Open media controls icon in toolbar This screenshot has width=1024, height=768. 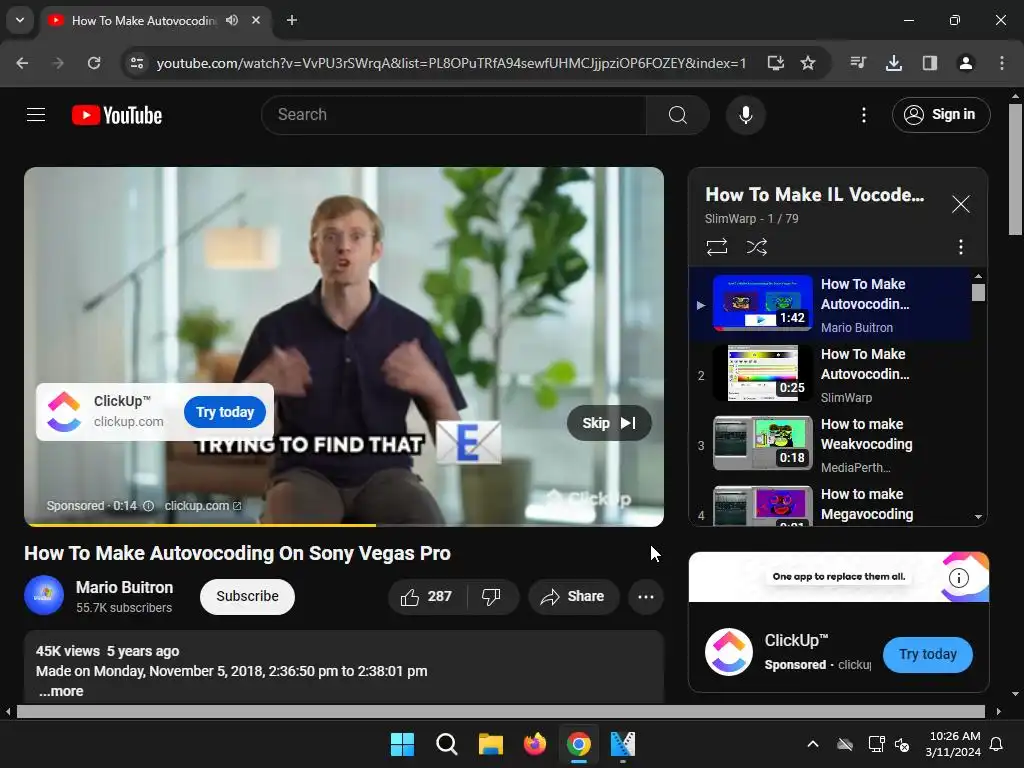click(858, 63)
